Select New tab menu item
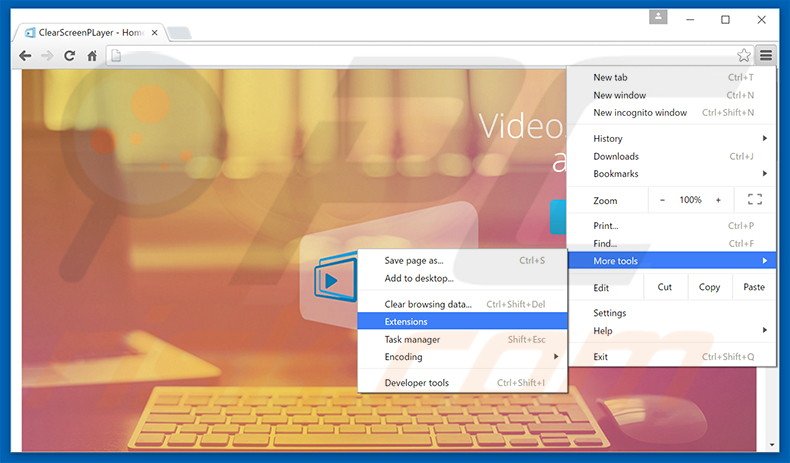This screenshot has width=790, height=463. click(672, 78)
